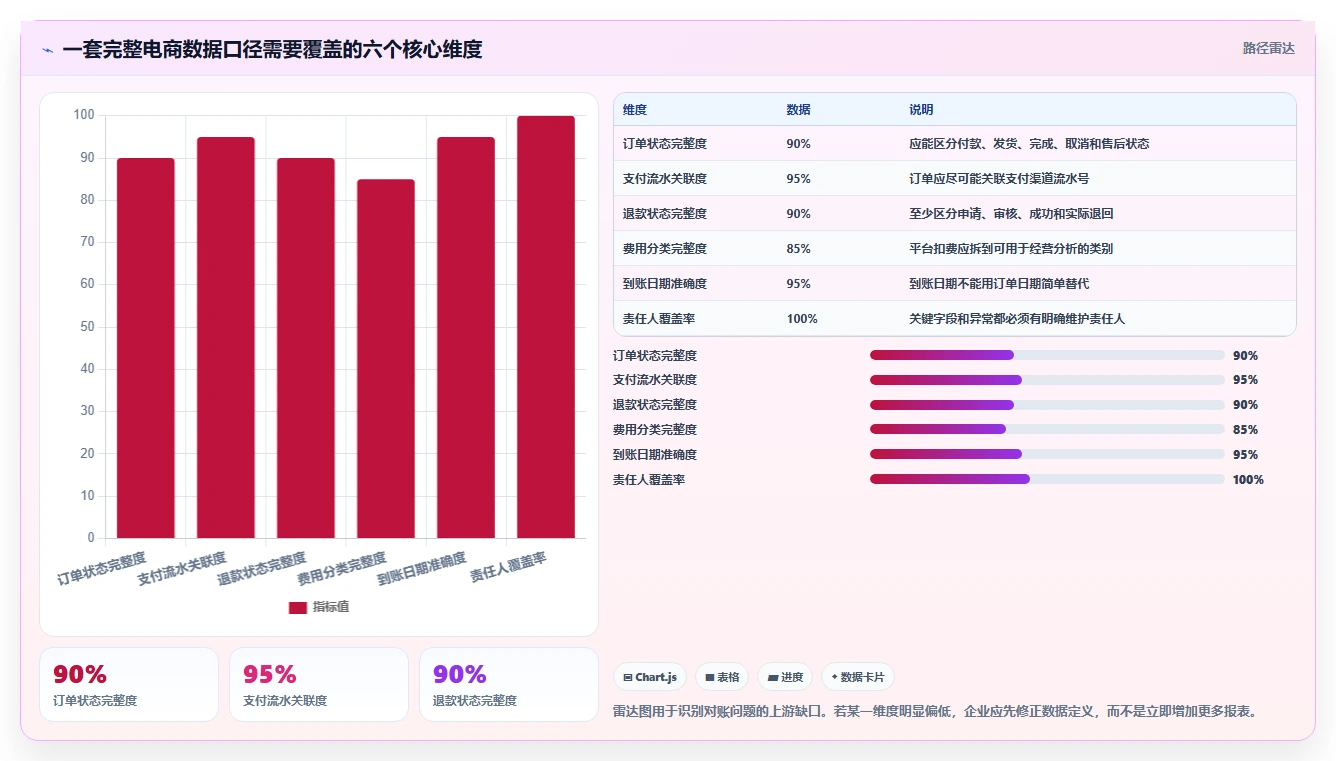Click the 85% value beside progress bar
The height and width of the screenshot is (761, 1336).
[1245, 430]
